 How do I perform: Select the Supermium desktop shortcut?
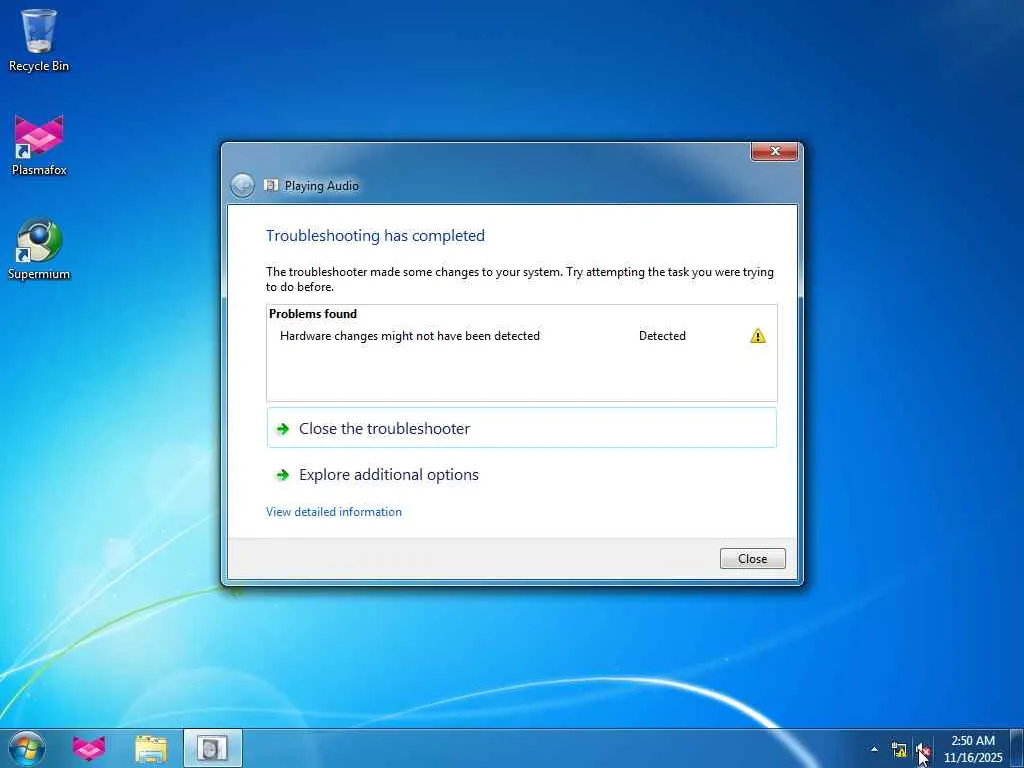[39, 249]
